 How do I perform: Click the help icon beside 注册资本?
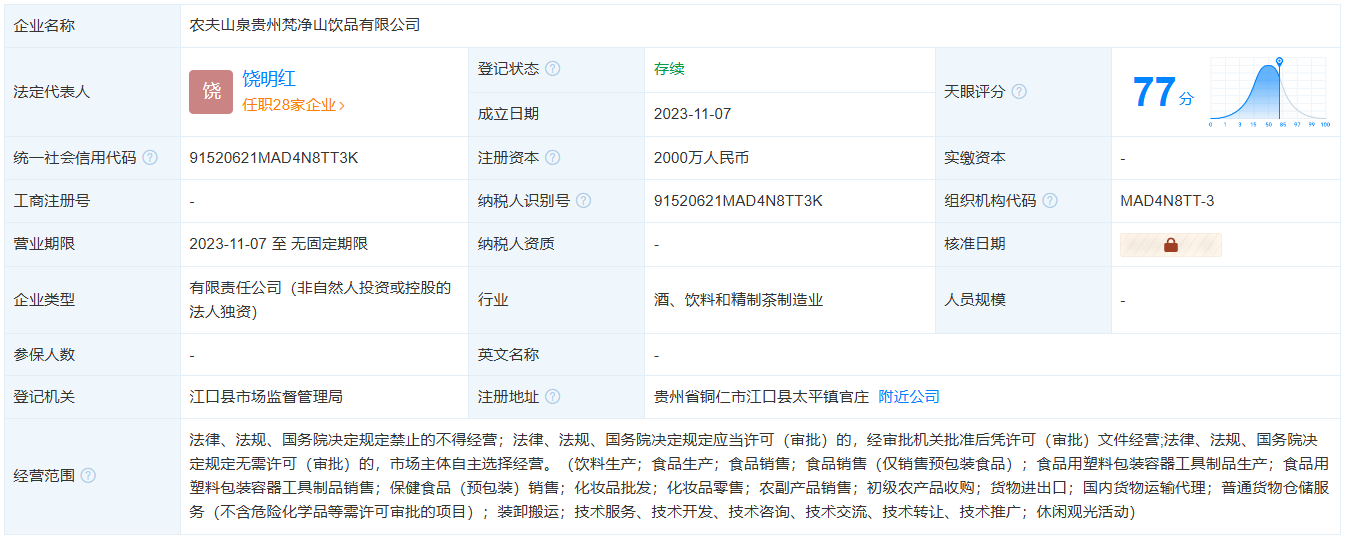pyautogui.click(x=552, y=158)
